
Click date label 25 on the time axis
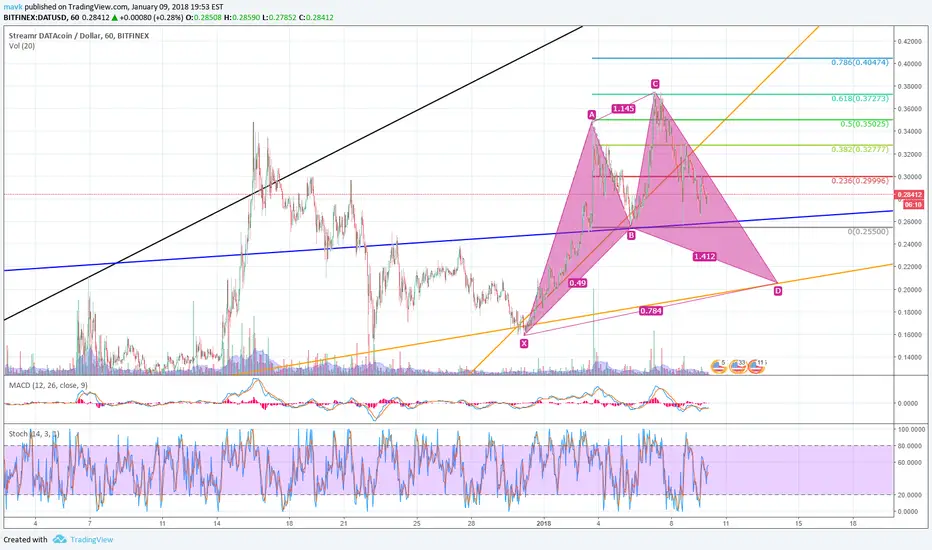click(417, 524)
